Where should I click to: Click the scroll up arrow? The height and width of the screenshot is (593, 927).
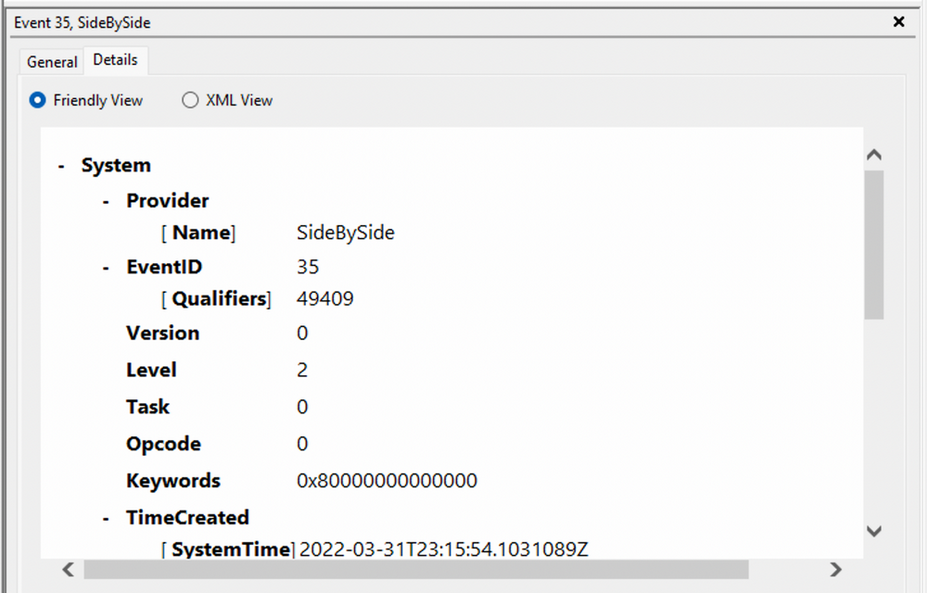873,154
